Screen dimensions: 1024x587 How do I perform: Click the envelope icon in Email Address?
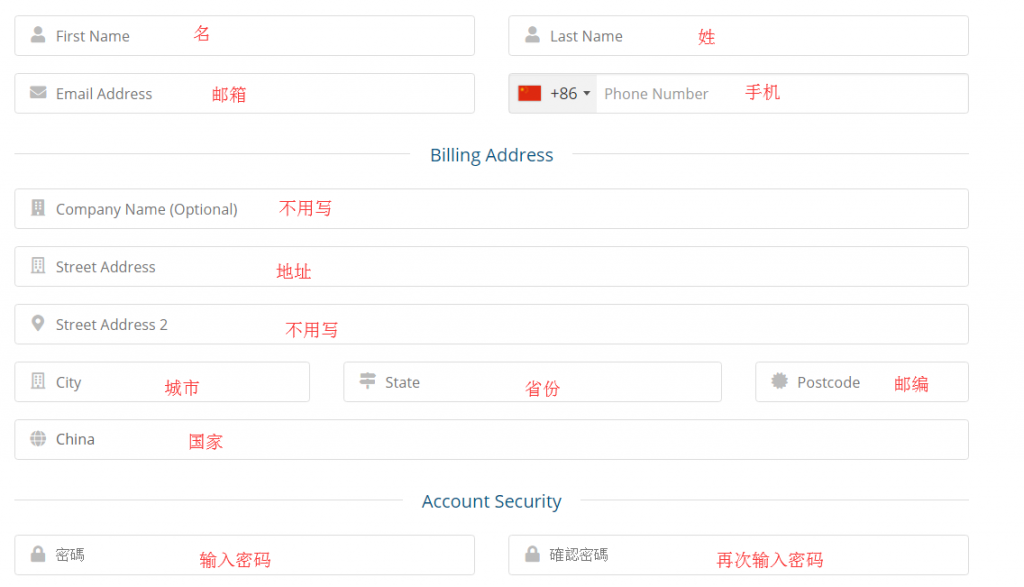pyautogui.click(x=38, y=93)
